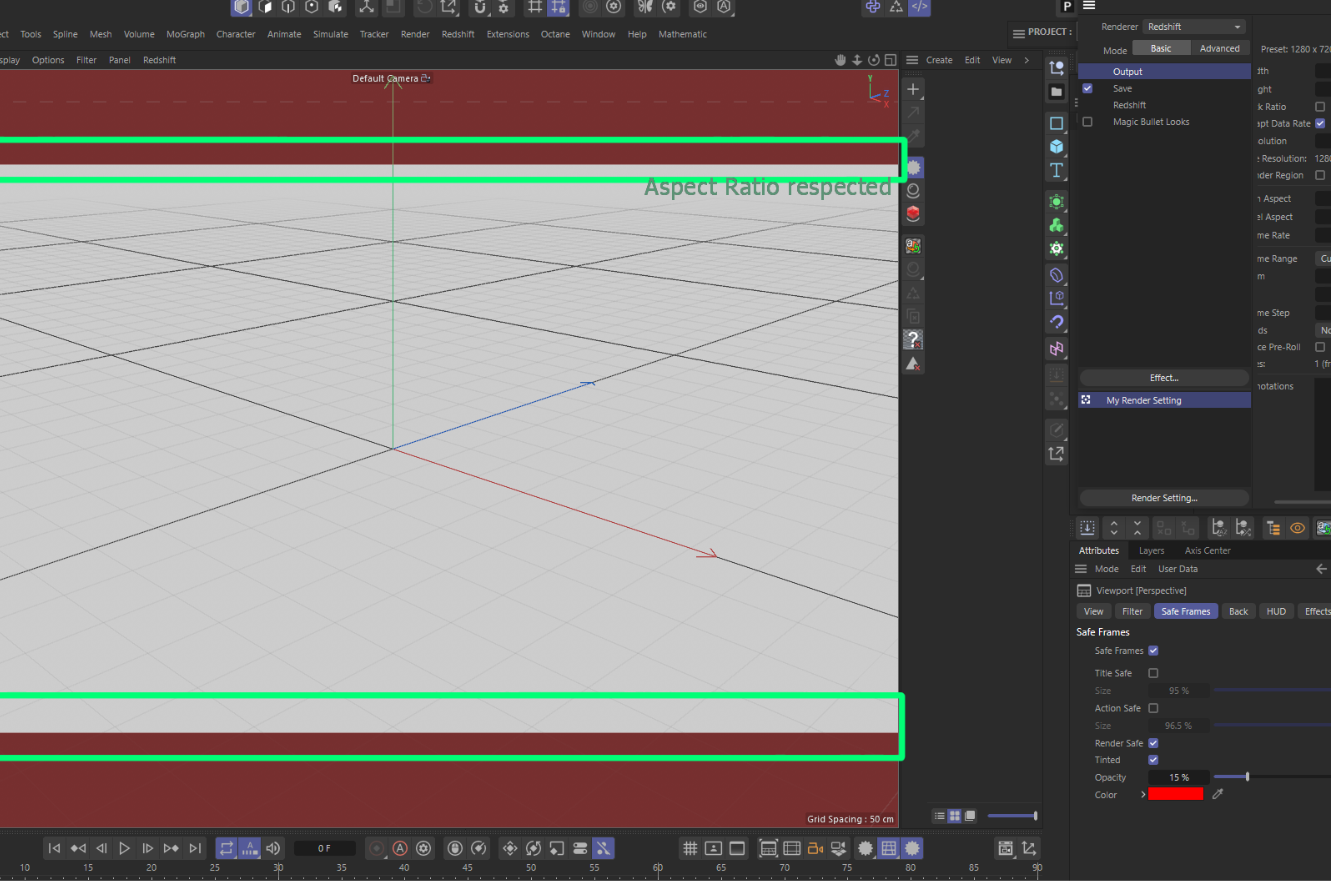Image resolution: width=1331 pixels, height=882 pixels.
Task: Open the render settings window hamburger menu
Action: [1089, 5]
